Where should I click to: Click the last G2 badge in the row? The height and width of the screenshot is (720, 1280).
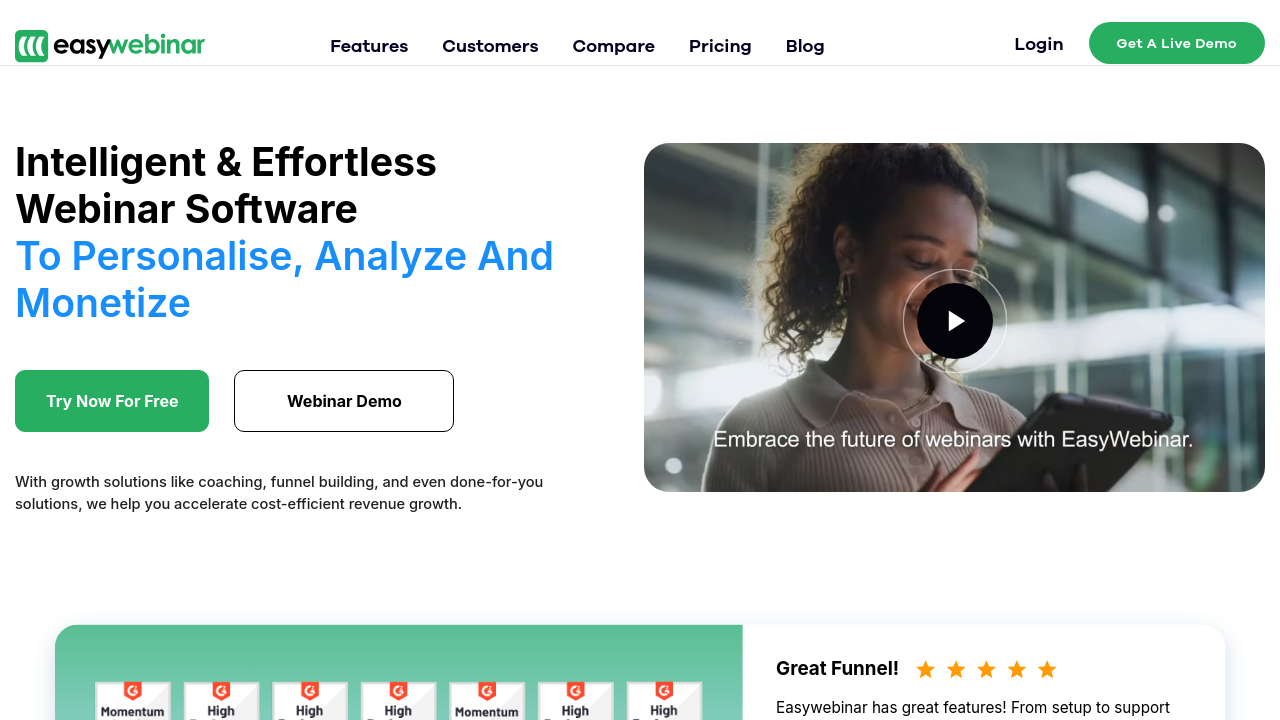coord(664,701)
